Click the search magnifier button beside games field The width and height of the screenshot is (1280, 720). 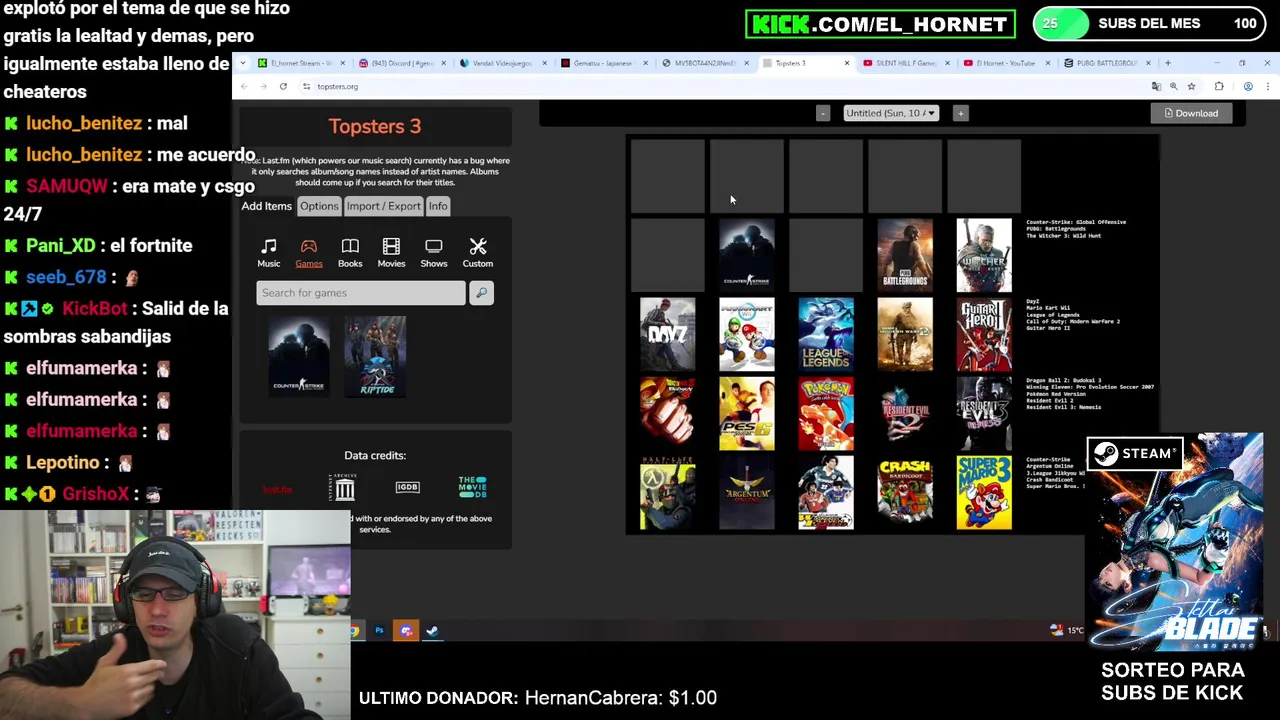coord(481,293)
